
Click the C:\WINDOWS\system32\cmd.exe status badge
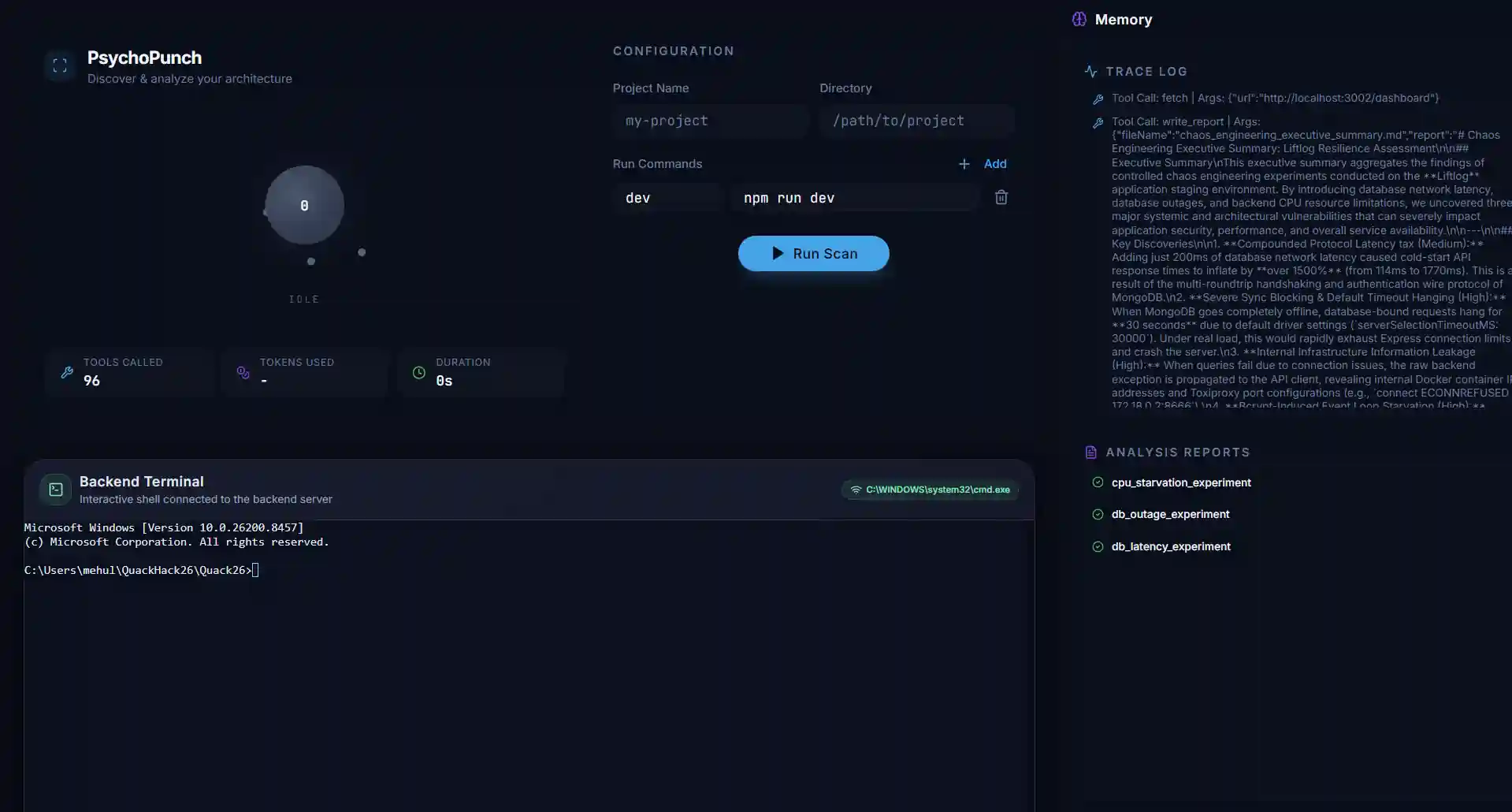[x=930, y=490]
